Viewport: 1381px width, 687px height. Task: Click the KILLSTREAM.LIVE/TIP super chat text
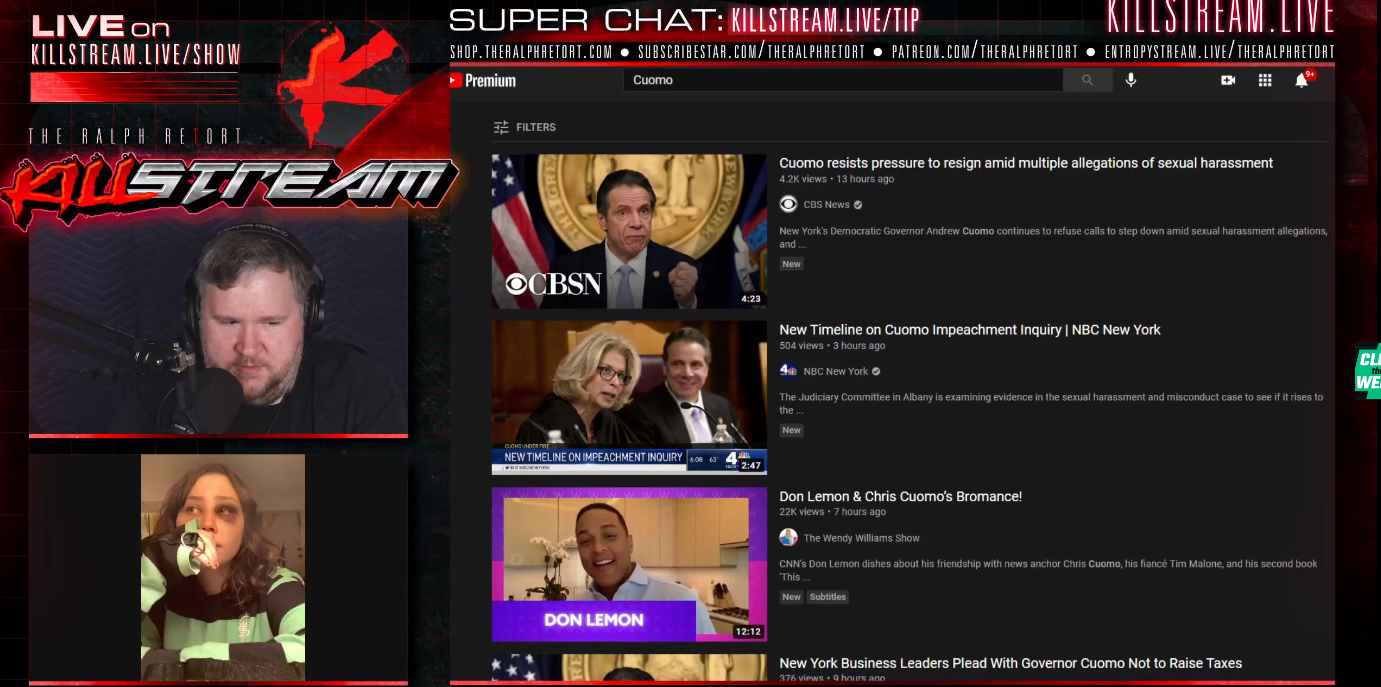tap(825, 19)
